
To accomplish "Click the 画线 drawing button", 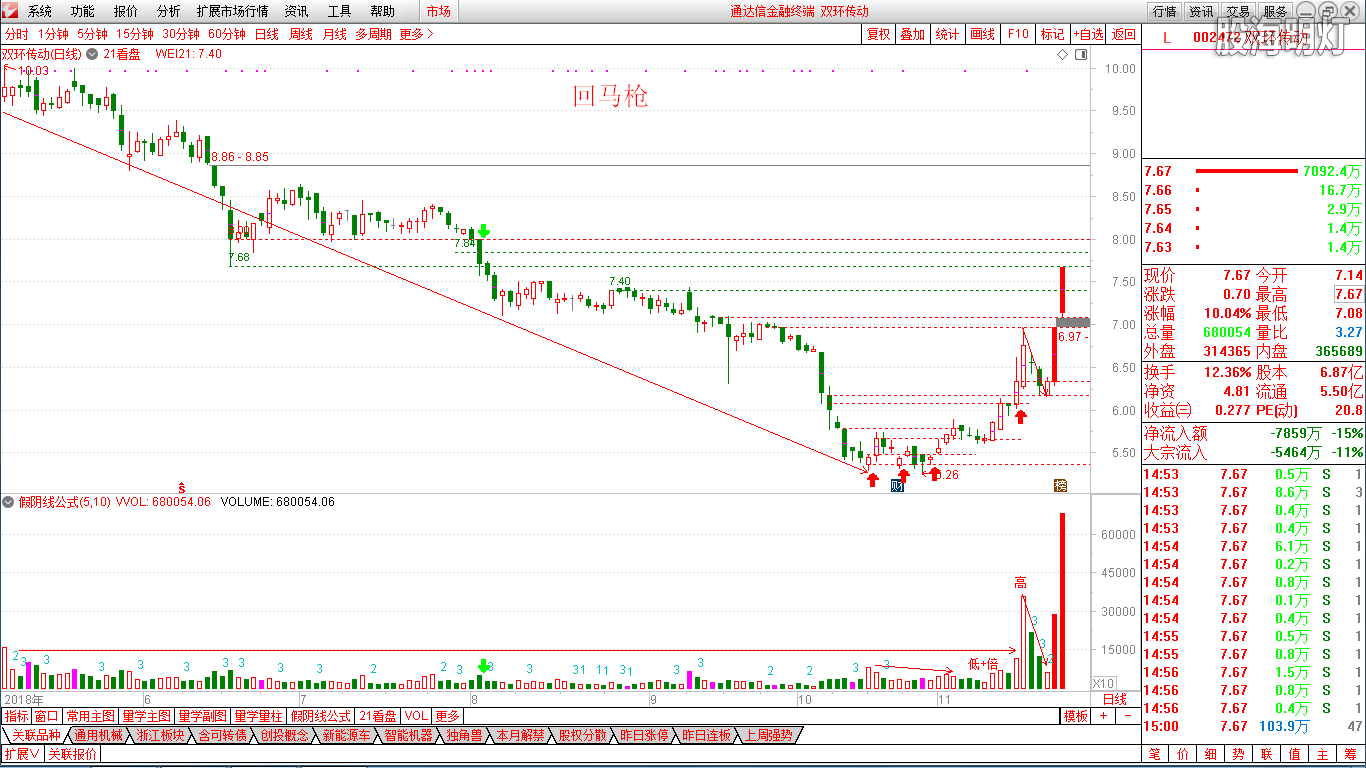I will [x=982, y=34].
